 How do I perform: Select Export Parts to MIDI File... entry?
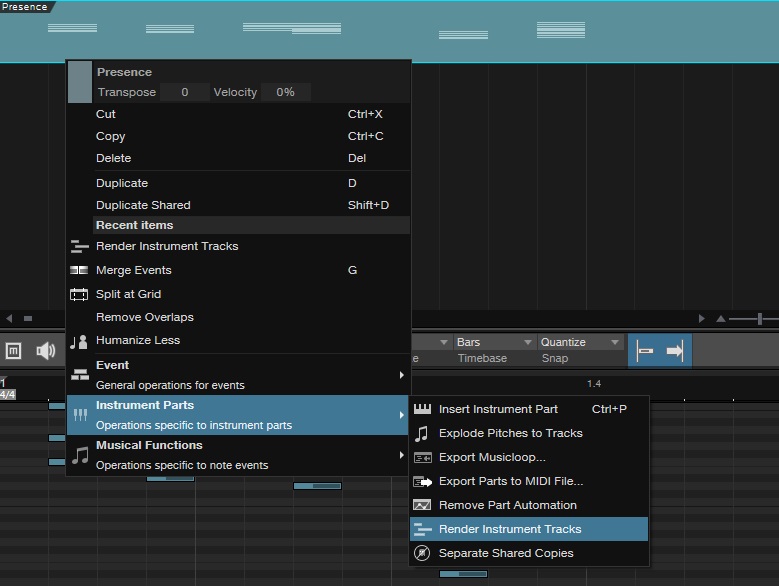click(529, 481)
